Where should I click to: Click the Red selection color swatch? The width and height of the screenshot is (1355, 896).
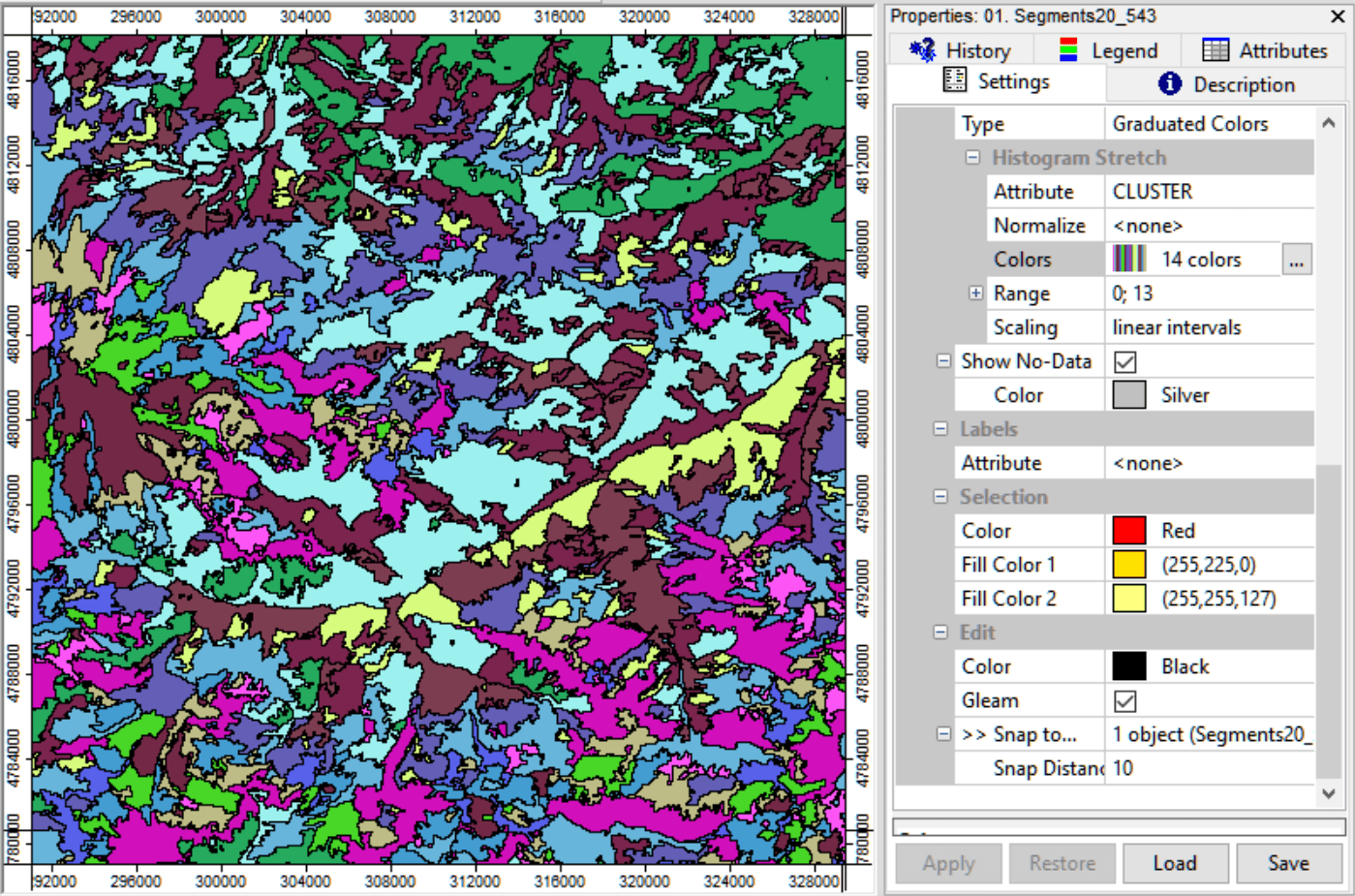point(1129,531)
